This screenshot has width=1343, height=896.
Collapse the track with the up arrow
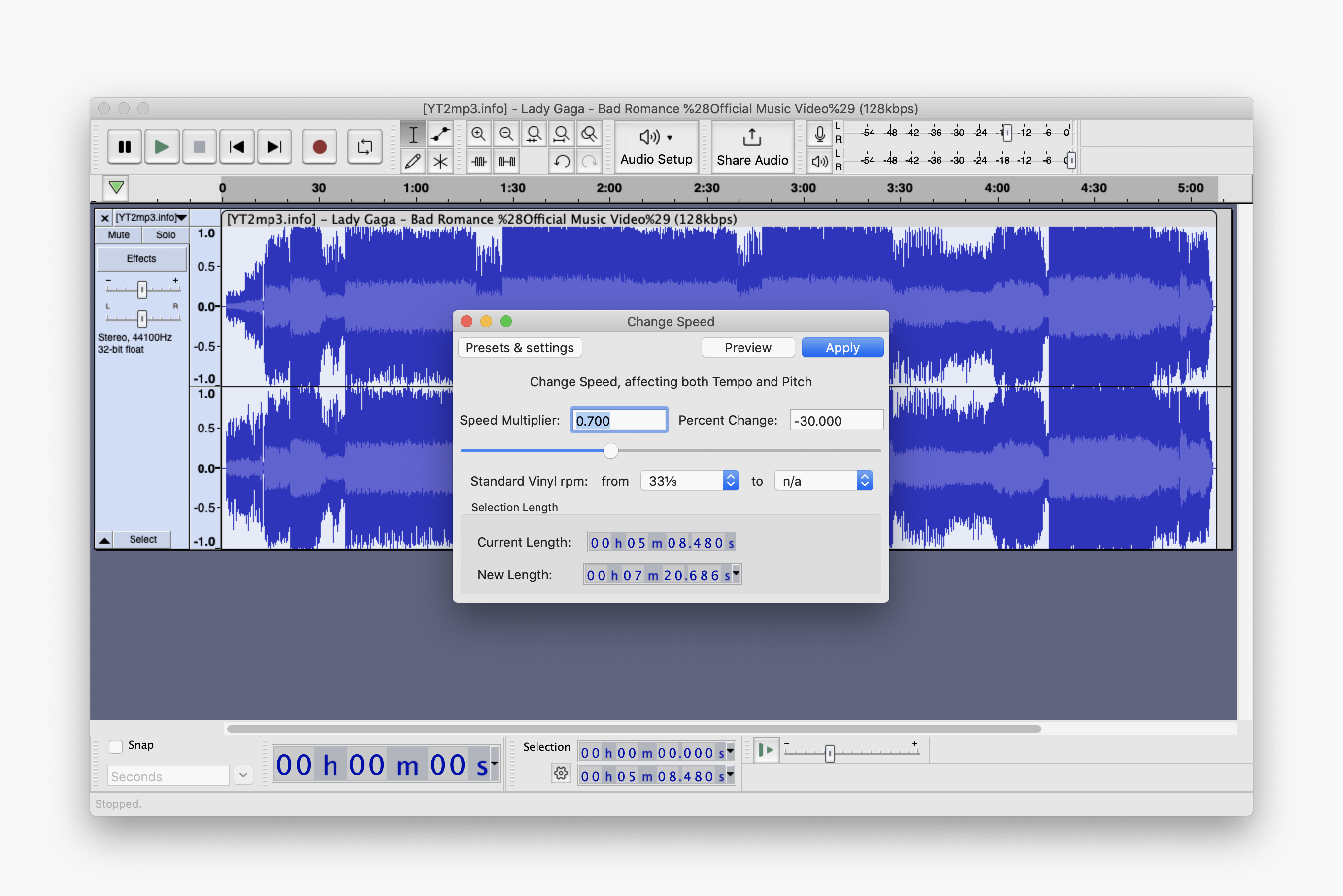point(104,540)
